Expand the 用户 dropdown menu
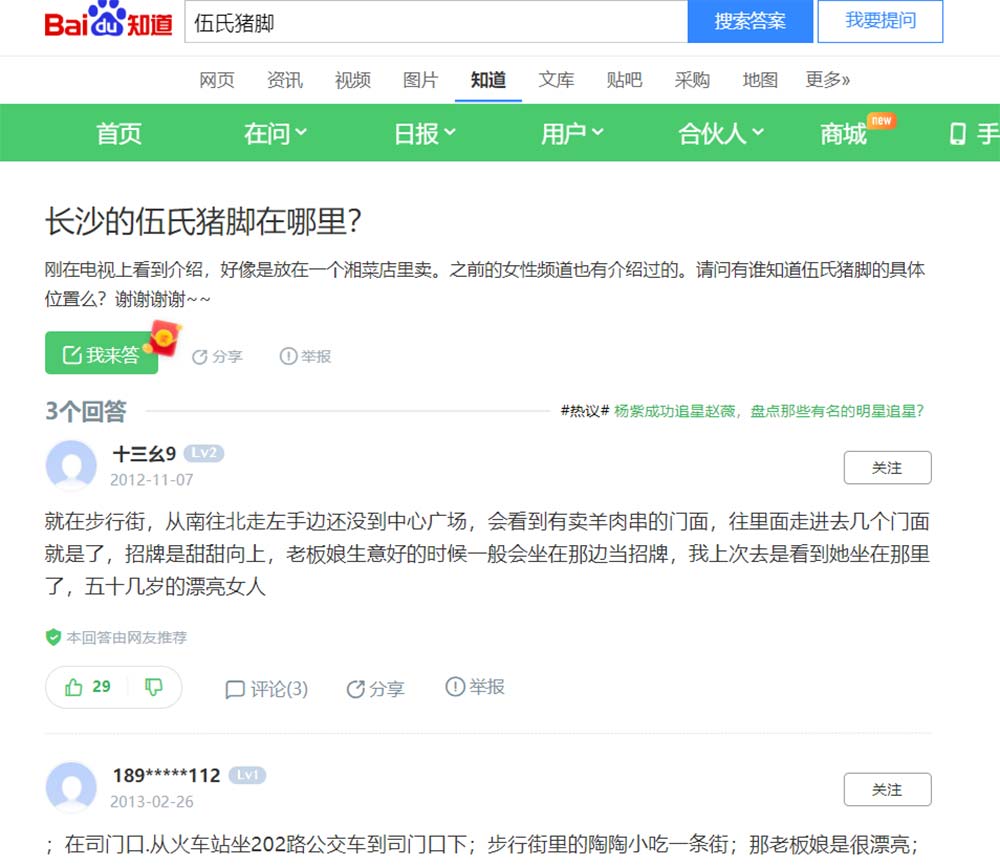 click(x=572, y=133)
